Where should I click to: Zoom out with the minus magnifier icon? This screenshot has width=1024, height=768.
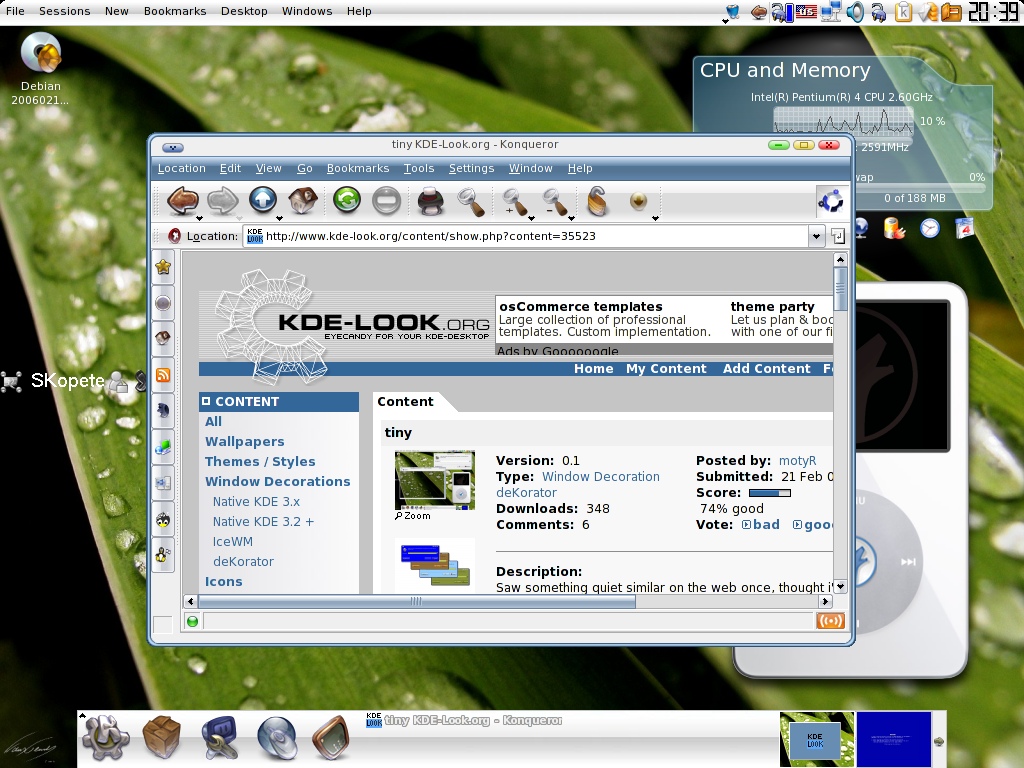pyautogui.click(x=555, y=201)
